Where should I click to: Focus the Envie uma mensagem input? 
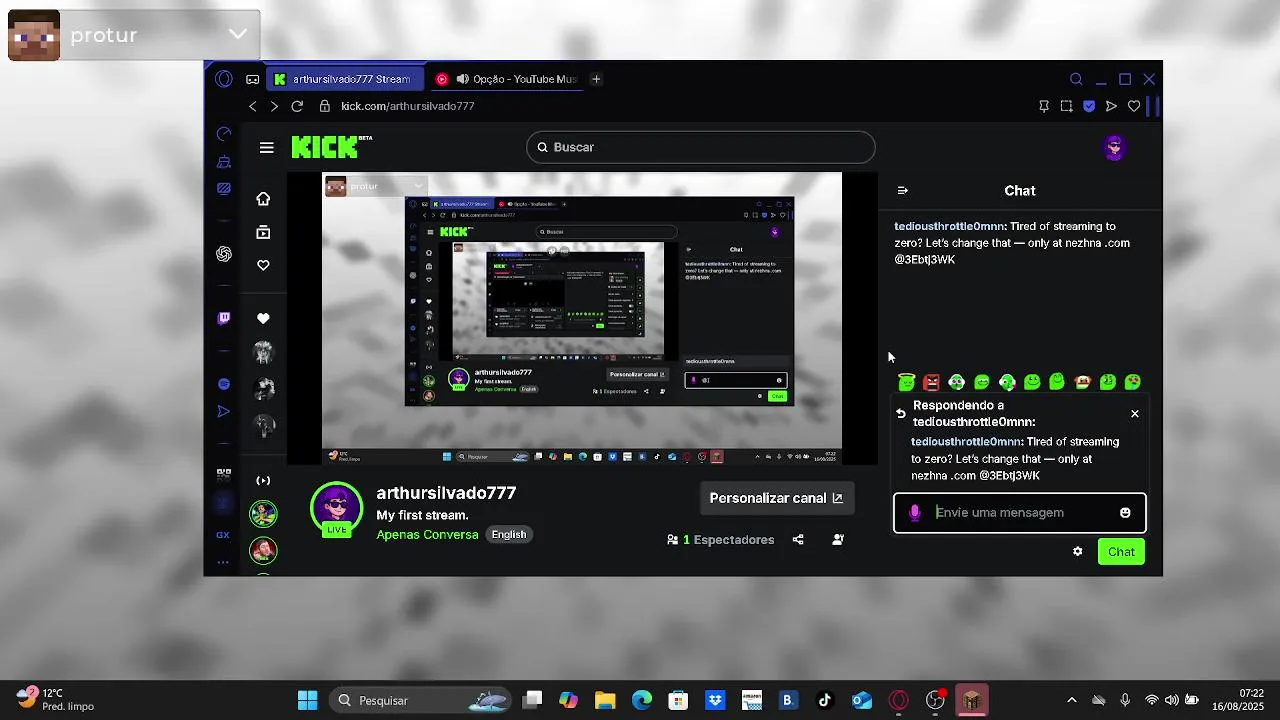click(1019, 513)
